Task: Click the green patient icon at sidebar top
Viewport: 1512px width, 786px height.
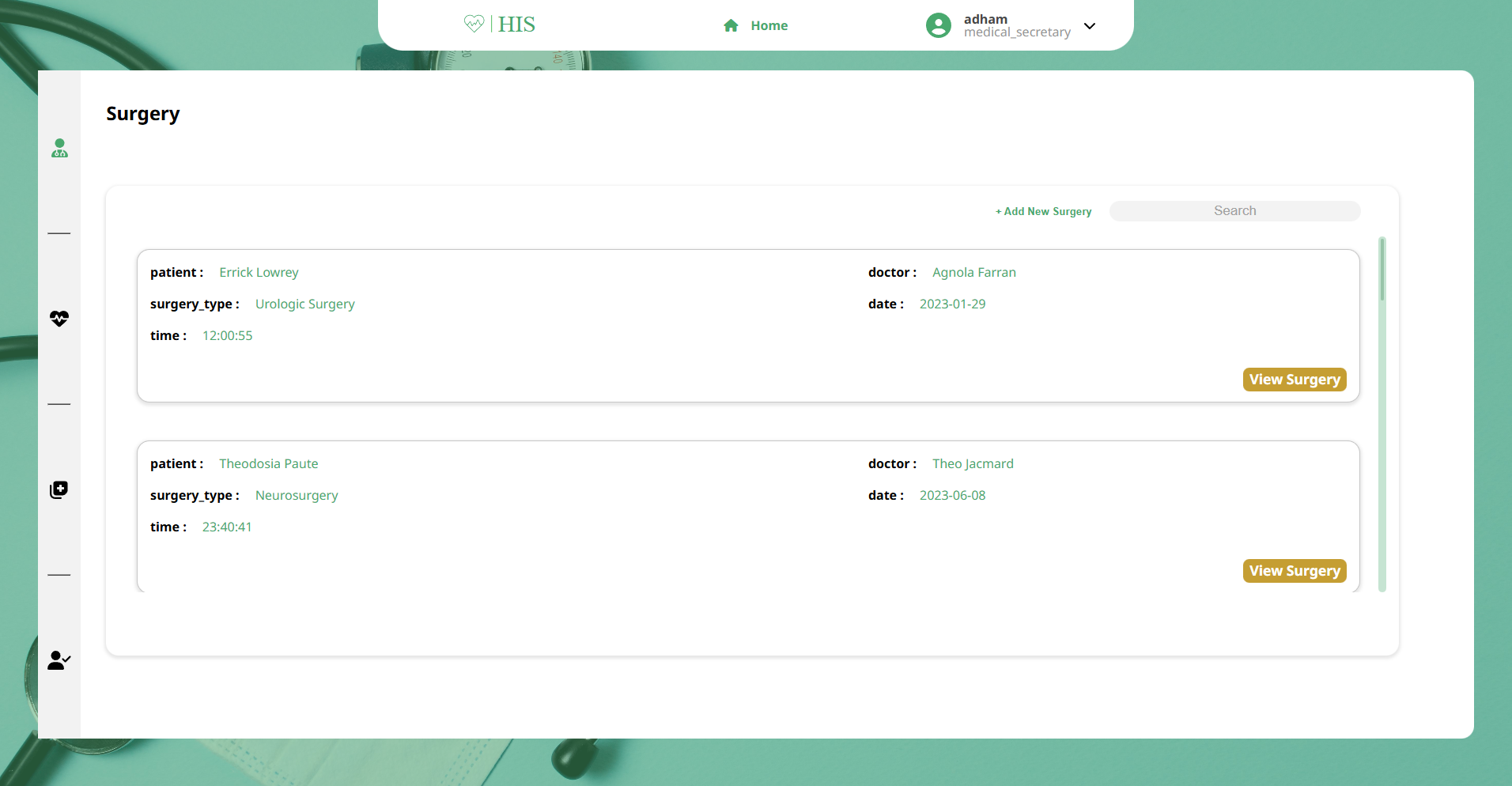Action: [59, 149]
